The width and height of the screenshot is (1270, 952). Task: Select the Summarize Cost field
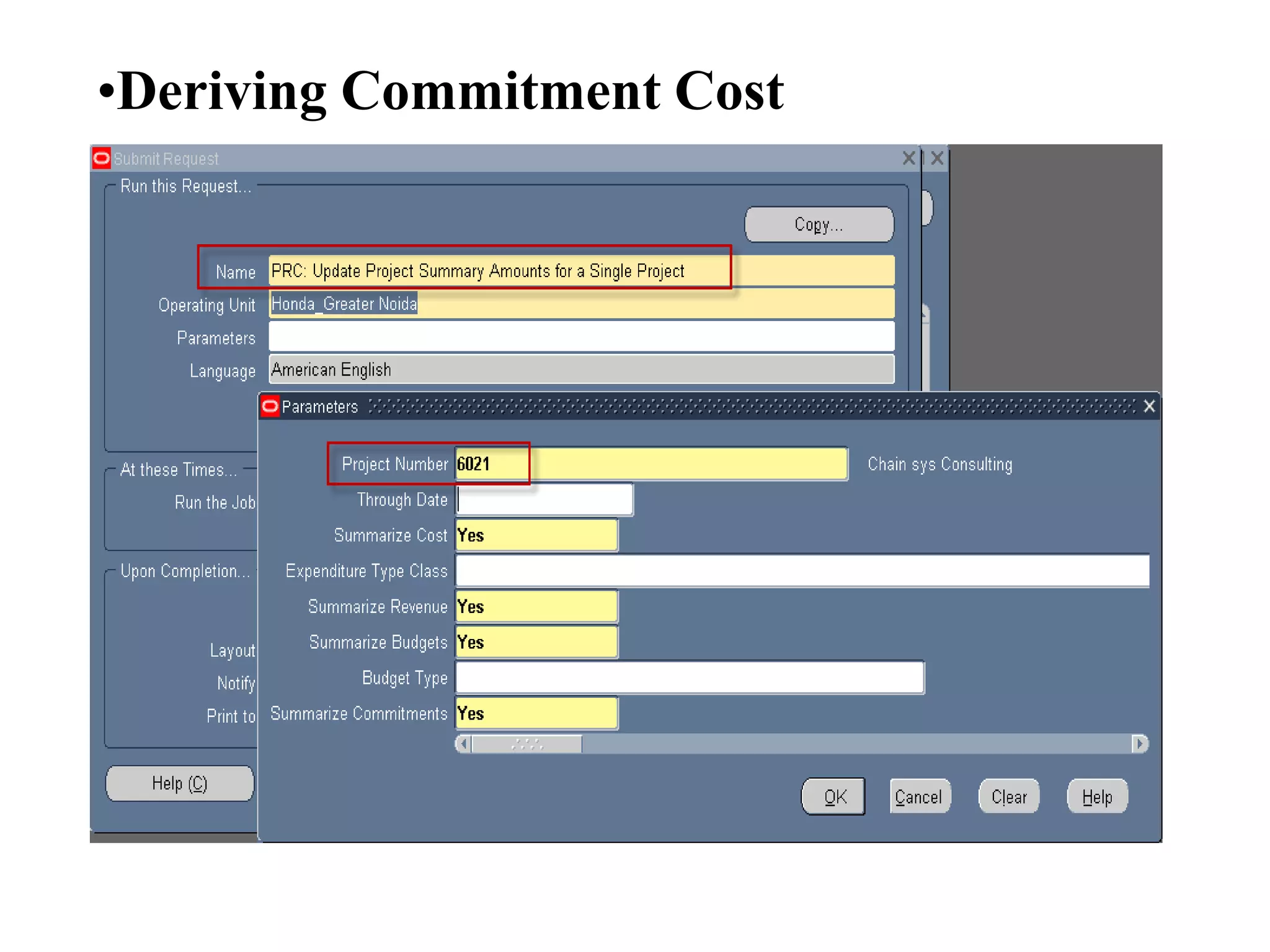coord(536,535)
